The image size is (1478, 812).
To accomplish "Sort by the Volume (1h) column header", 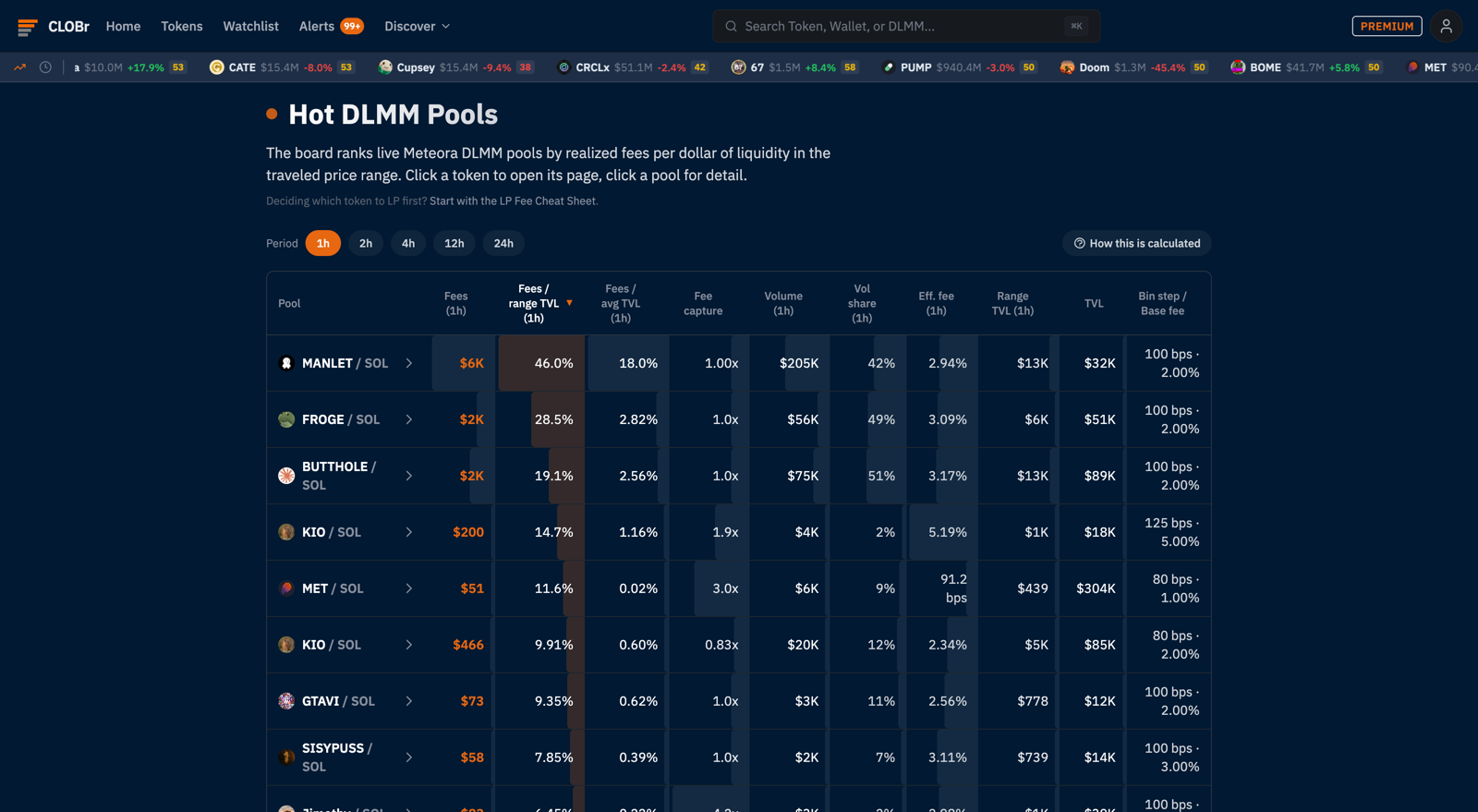I will point(783,303).
